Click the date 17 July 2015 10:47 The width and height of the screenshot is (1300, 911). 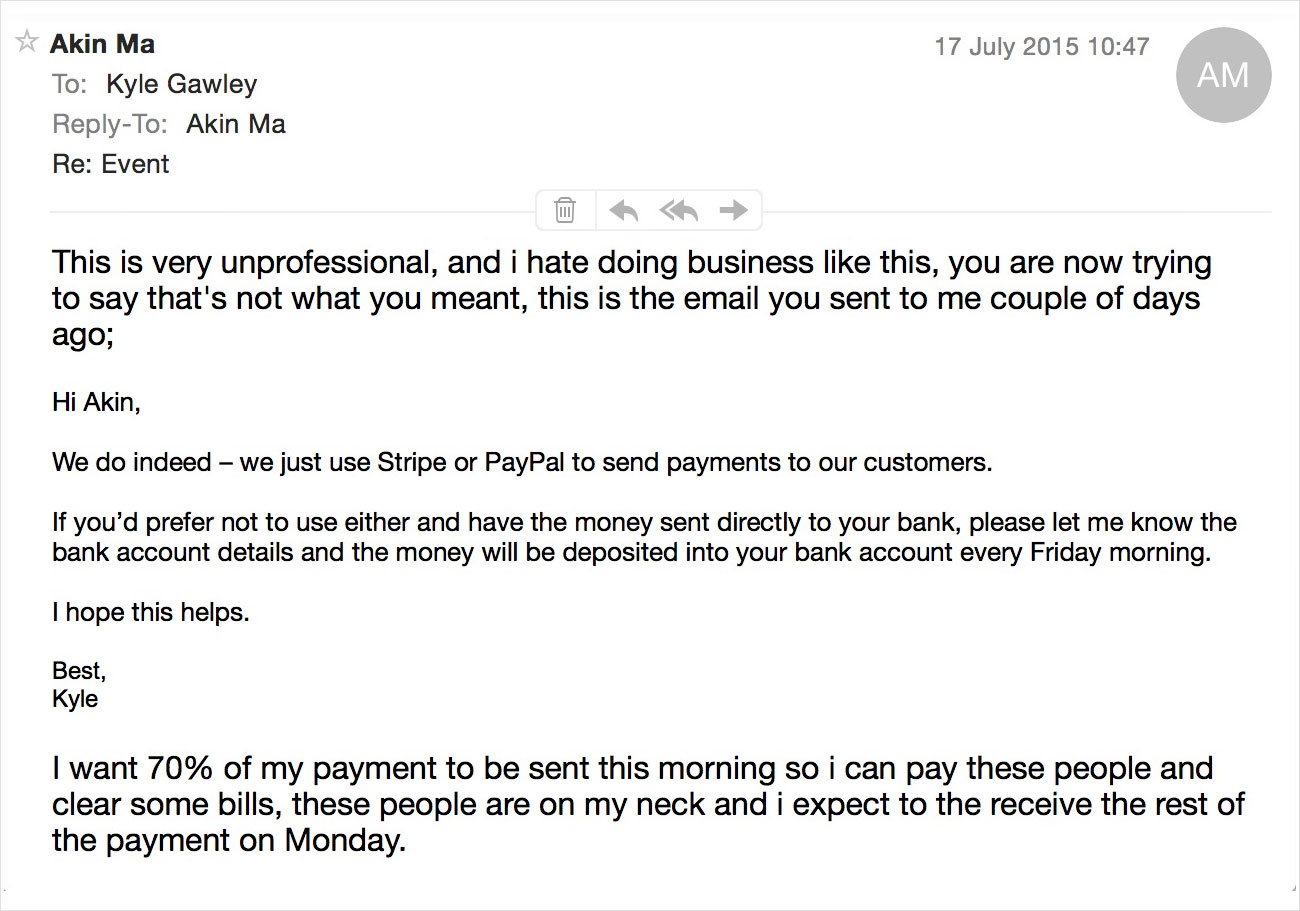coord(1041,46)
